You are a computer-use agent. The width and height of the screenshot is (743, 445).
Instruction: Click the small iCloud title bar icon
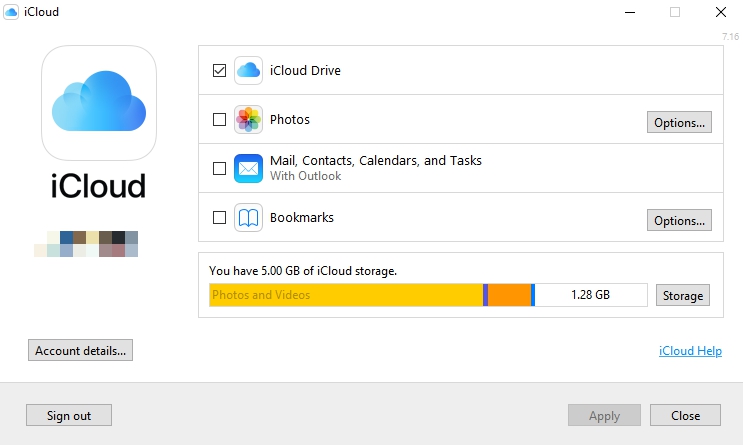pos(11,12)
